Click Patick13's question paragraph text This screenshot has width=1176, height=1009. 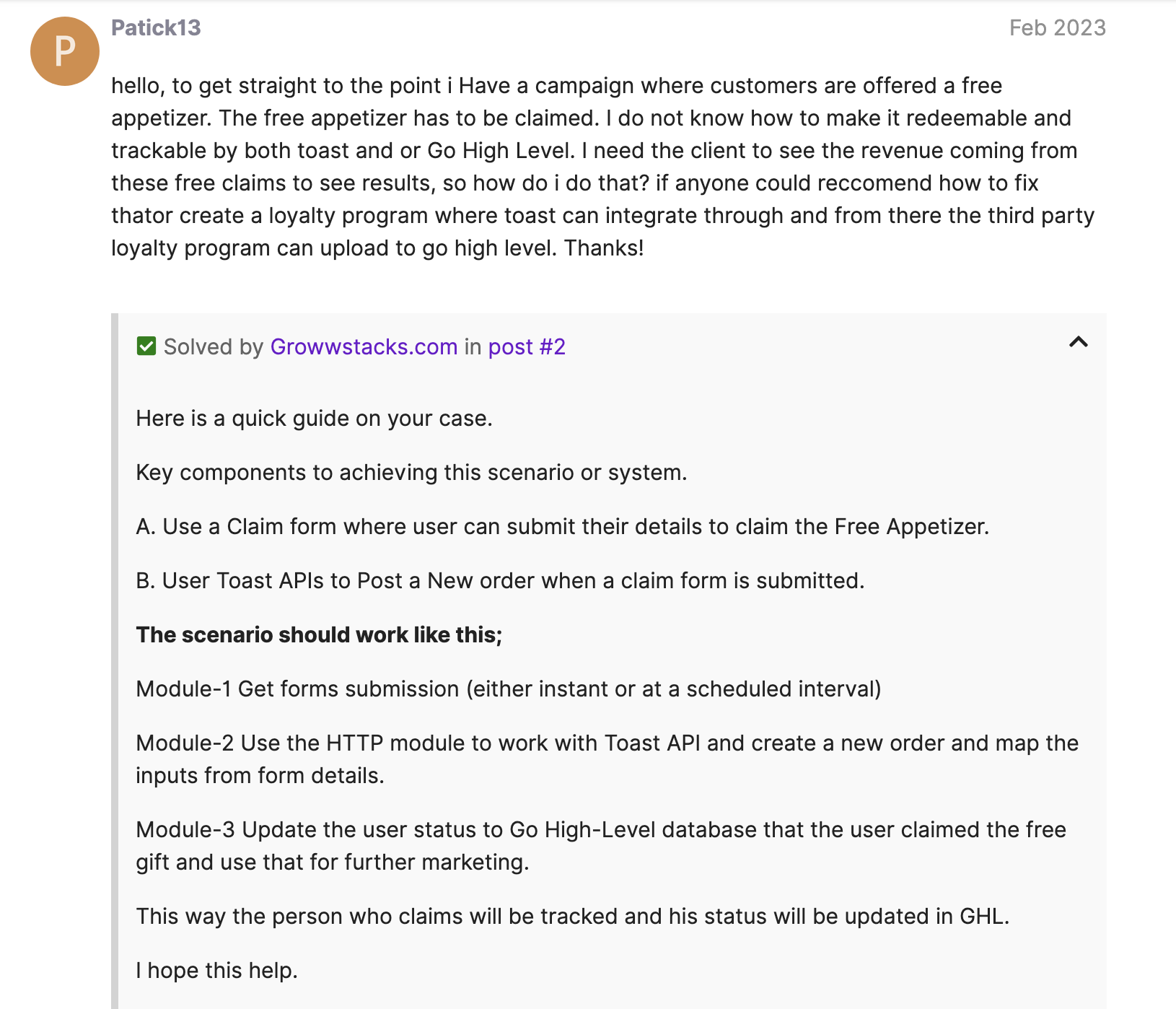(x=603, y=167)
